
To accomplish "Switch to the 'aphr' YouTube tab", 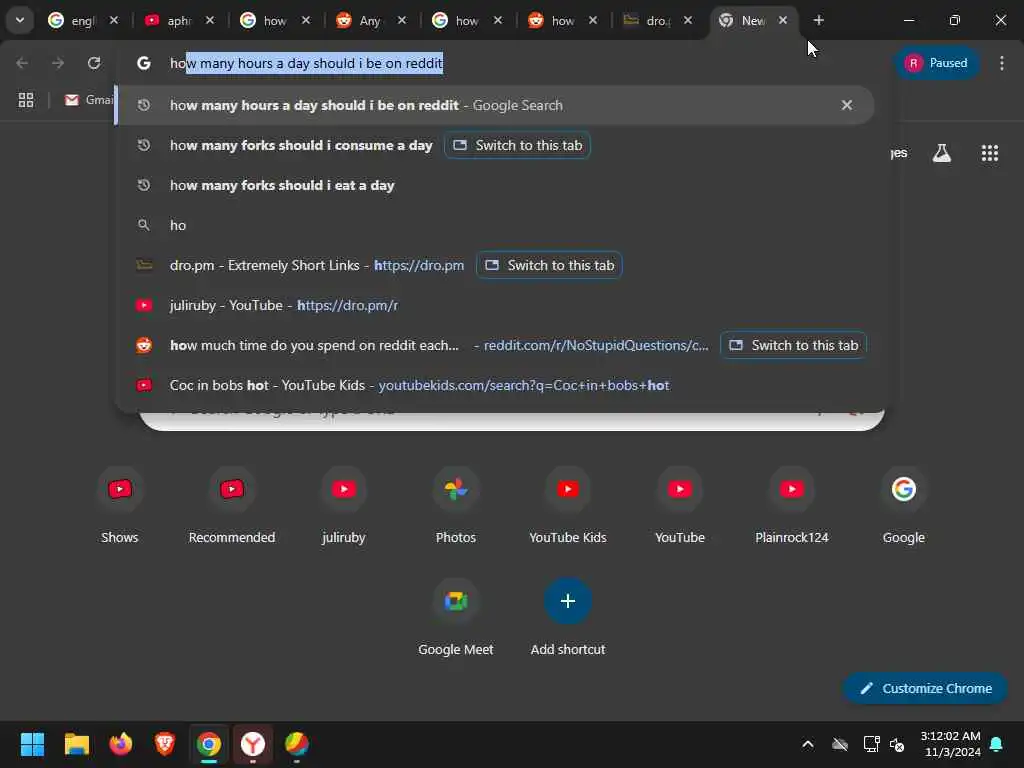I will tap(168, 20).
